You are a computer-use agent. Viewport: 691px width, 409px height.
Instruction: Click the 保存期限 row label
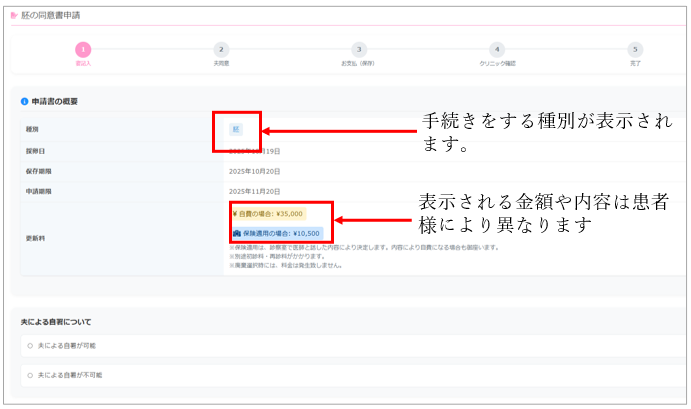point(38,171)
